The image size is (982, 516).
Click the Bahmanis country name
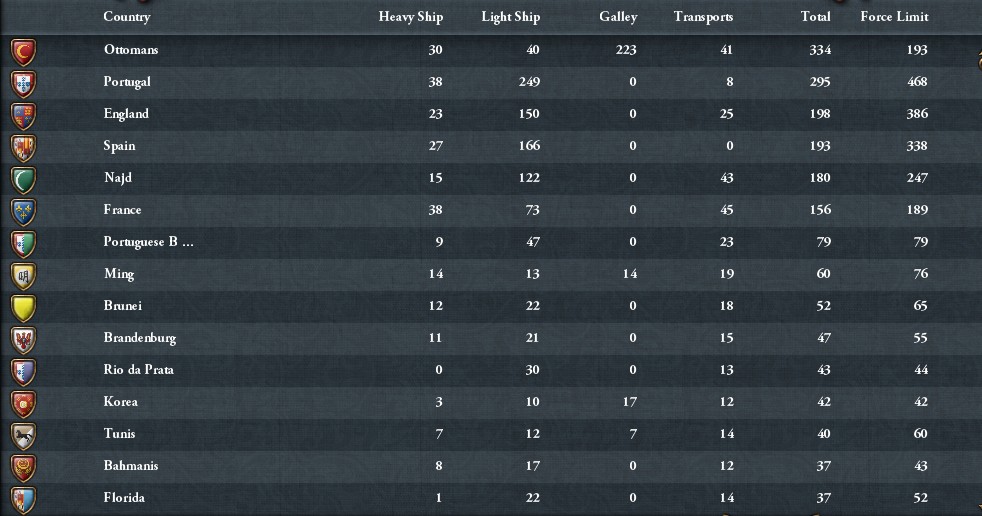pyautogui.click(x=131, y=466)
